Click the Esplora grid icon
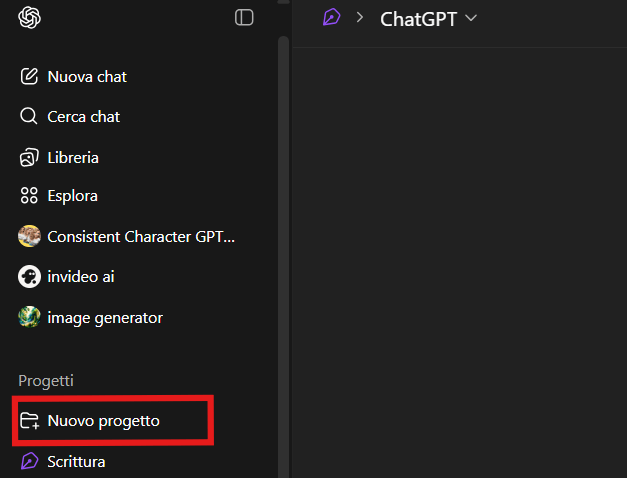Viewport: 627px width, 478px height. pos(29,196)
